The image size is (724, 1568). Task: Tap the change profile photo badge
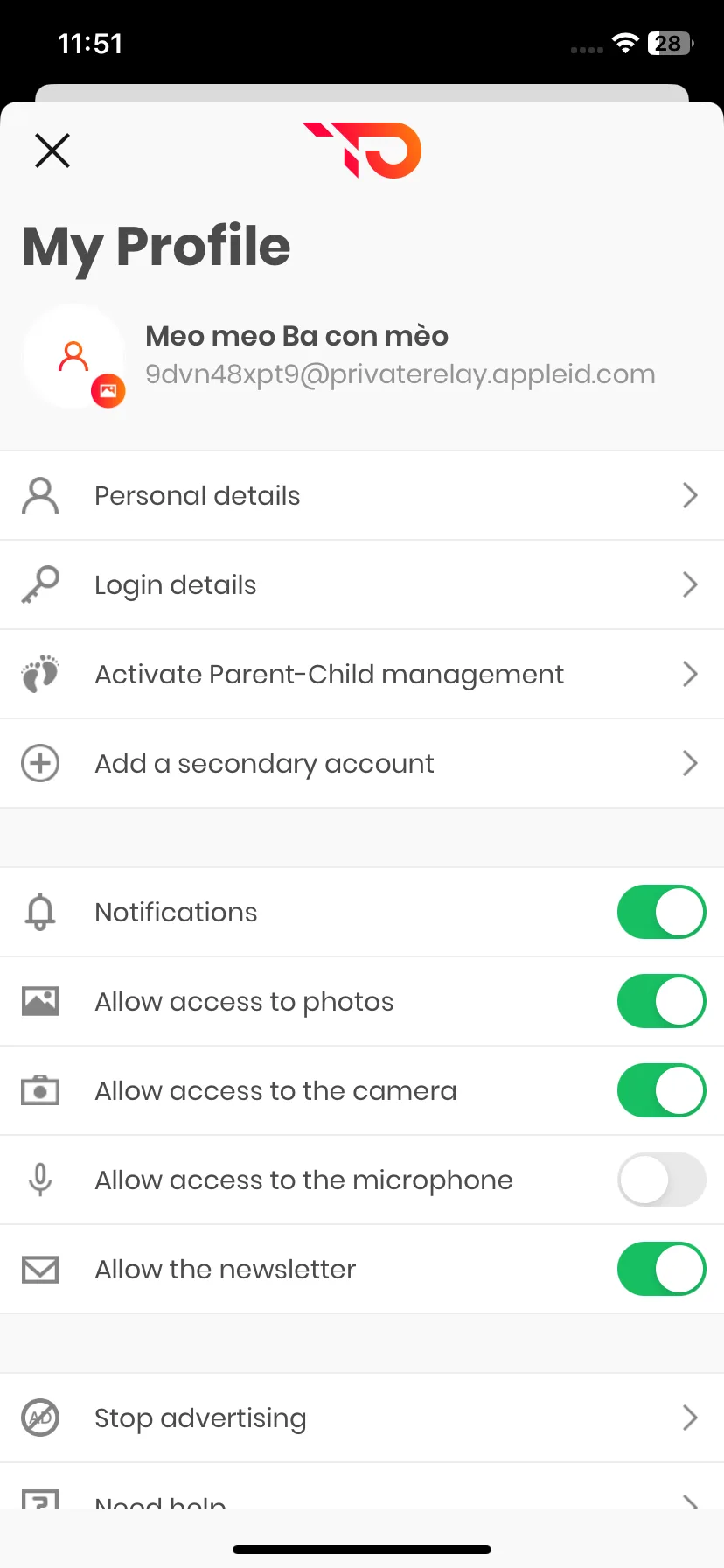click(108, 391)
